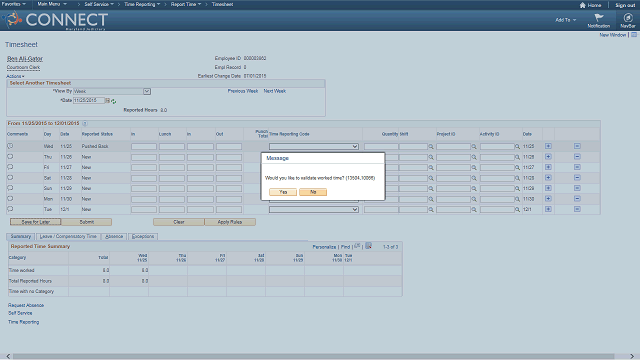Click the green refresh icon beside Date
The width and height of the screenshot is (640, 360).
[x=113, y=101]
